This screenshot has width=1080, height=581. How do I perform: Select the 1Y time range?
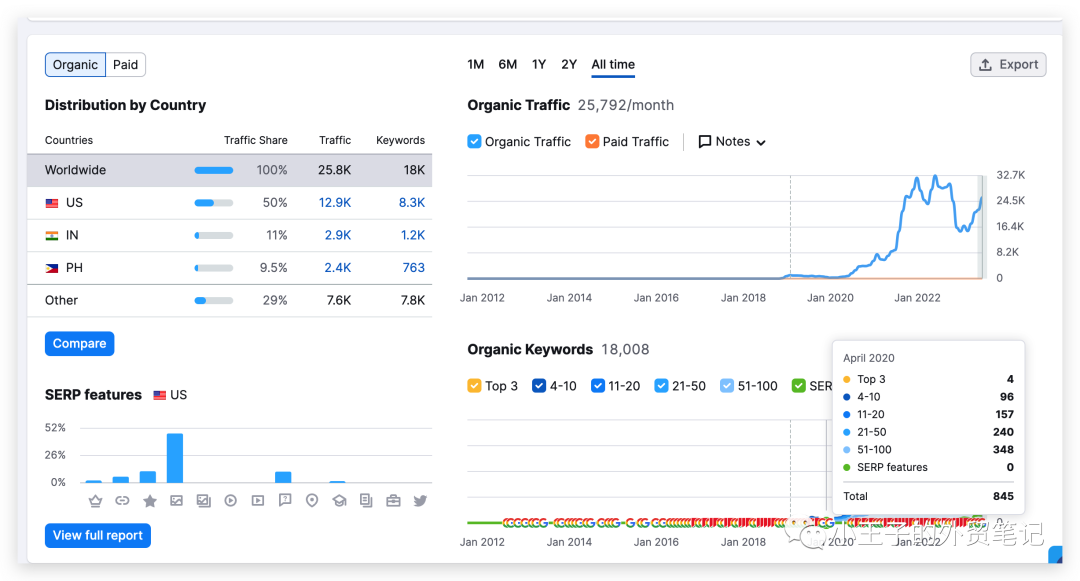[539, 65]
